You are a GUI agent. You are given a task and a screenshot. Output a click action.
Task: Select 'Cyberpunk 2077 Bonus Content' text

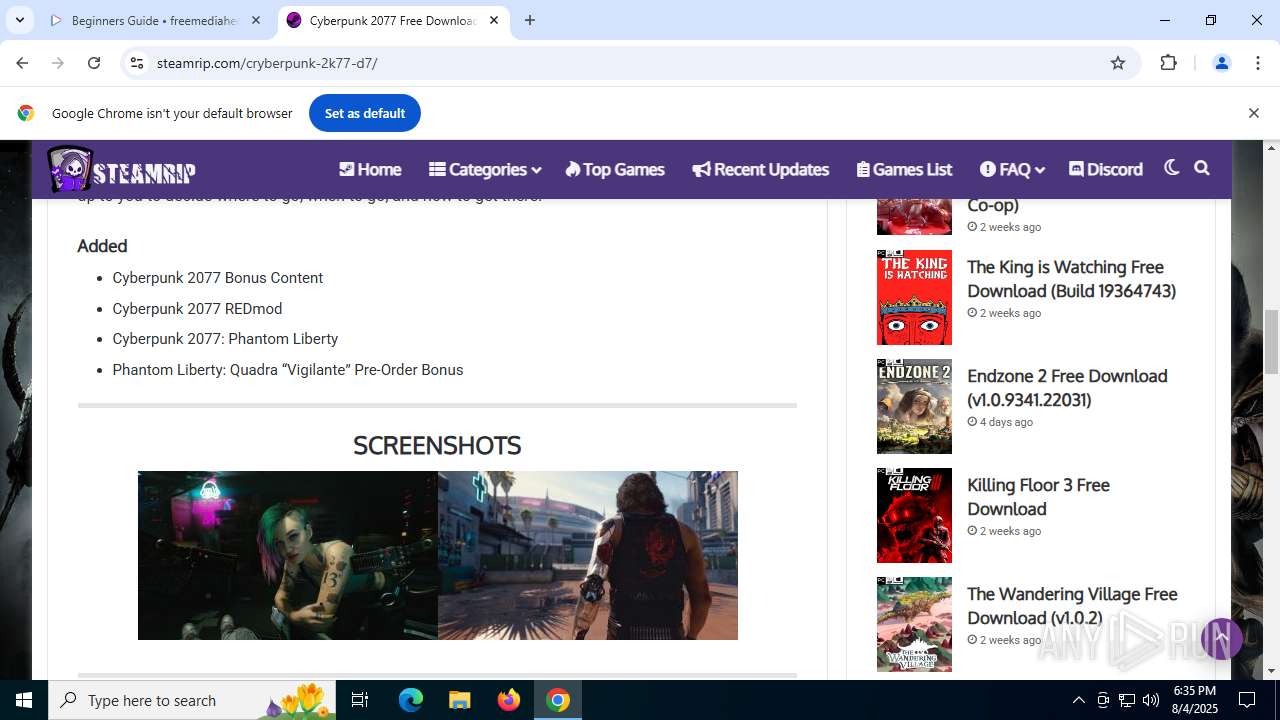click(x=217, y=278)
